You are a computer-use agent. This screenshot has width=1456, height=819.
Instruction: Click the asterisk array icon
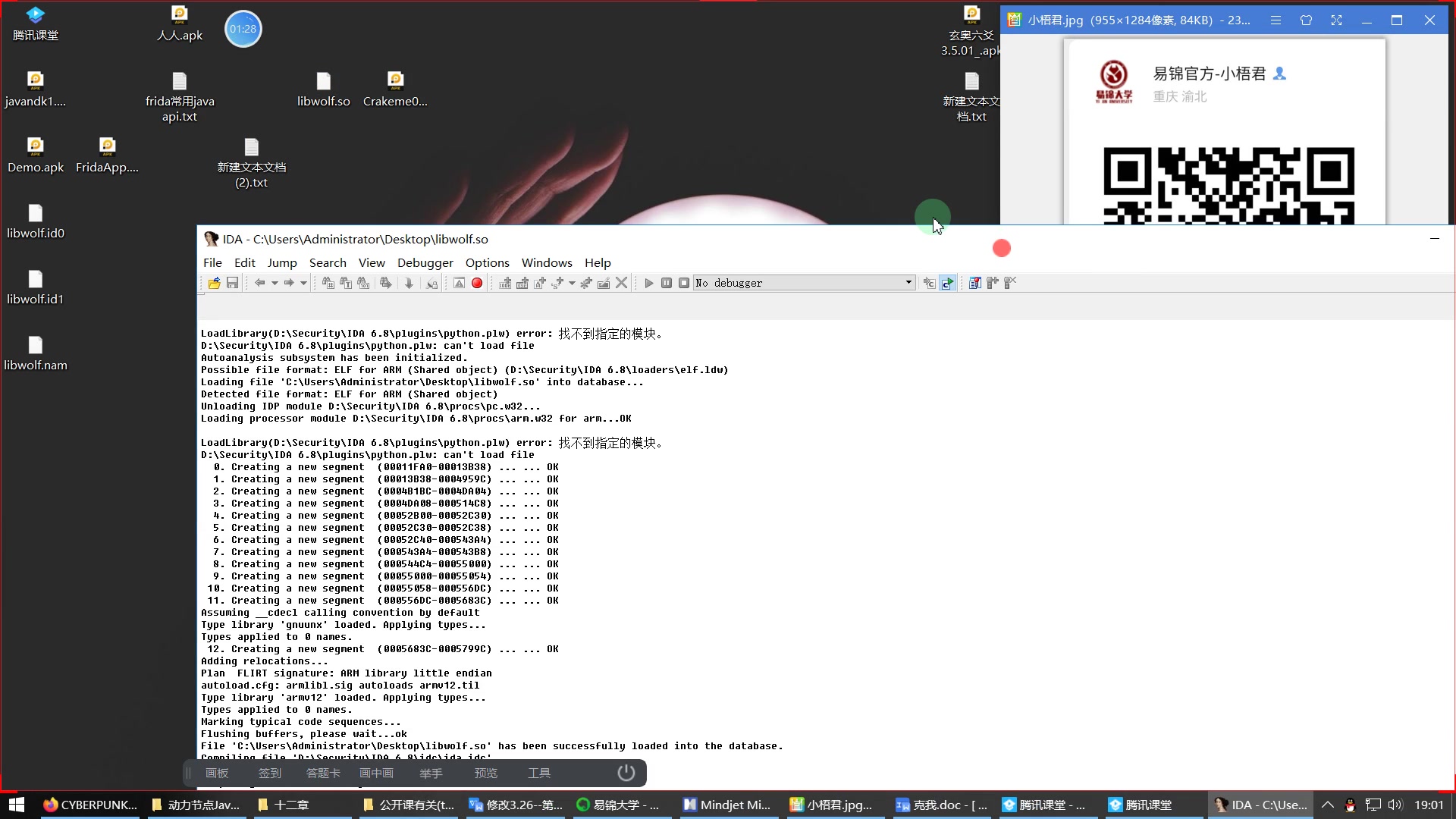pyautogui.click(x=585, y=283)
